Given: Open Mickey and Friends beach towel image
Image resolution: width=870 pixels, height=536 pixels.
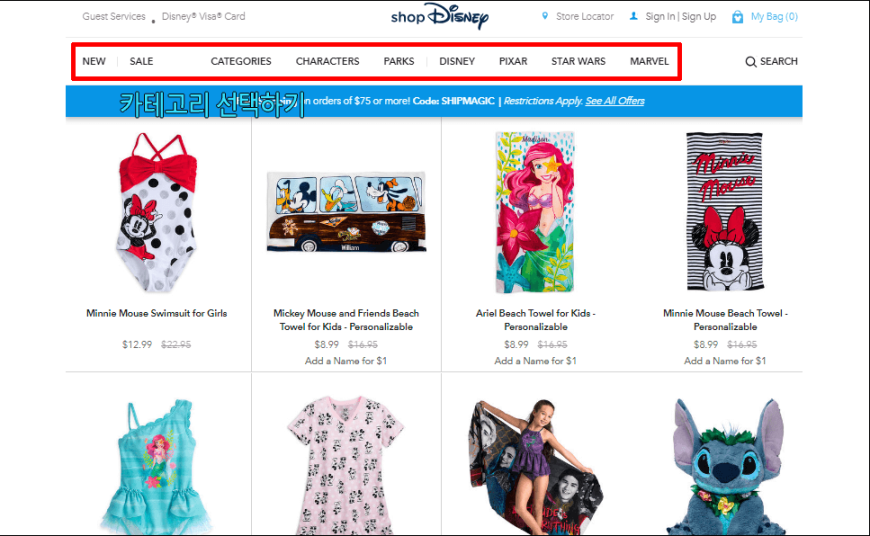Looking at the screenshot, I should point(346,212).
